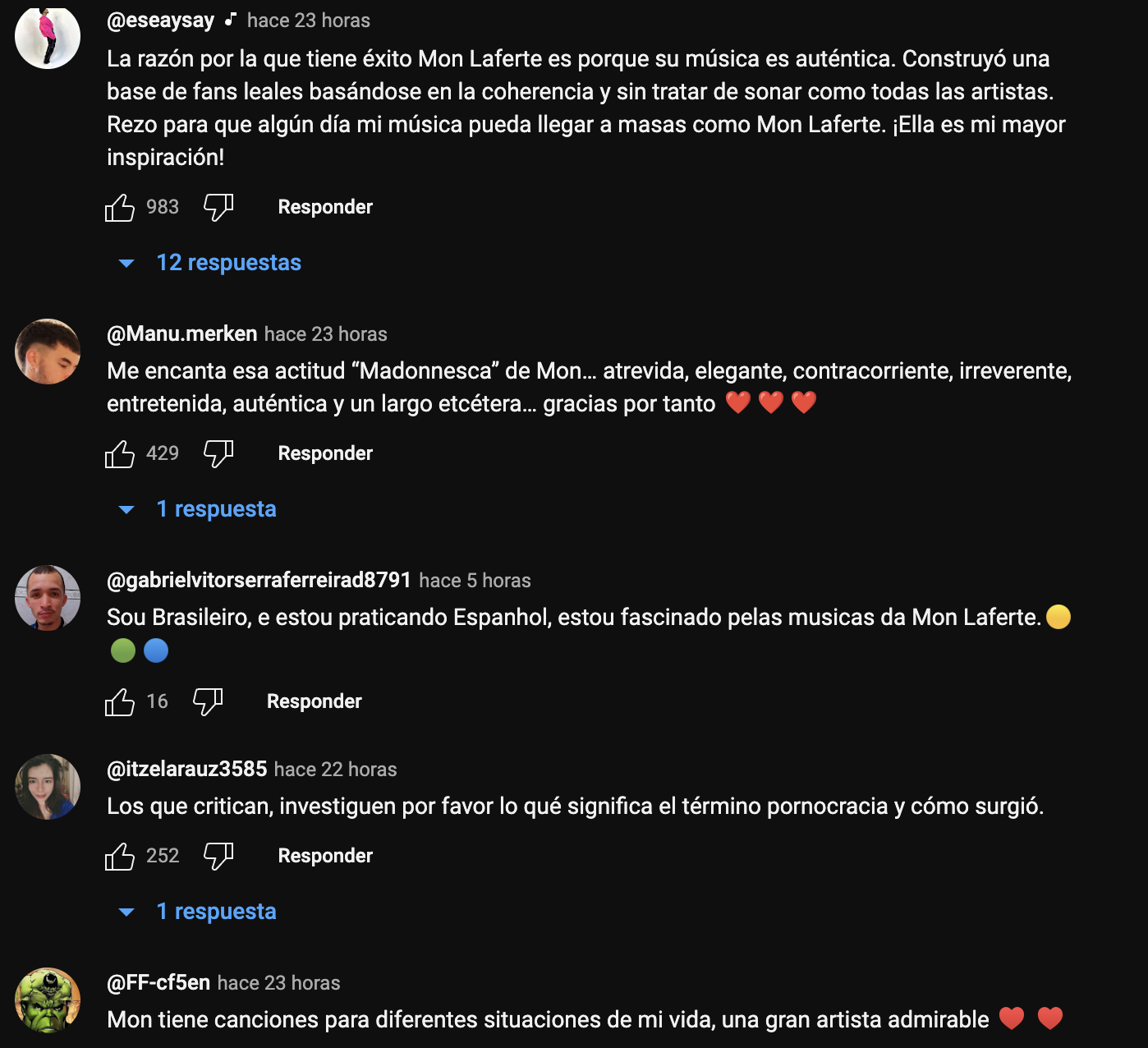Reply to the Sou Brasileiro comment

(315, 701)
